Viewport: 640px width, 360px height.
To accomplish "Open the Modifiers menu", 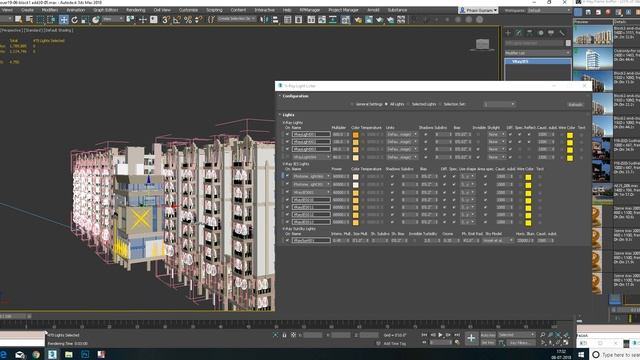I will coord(50,10).
